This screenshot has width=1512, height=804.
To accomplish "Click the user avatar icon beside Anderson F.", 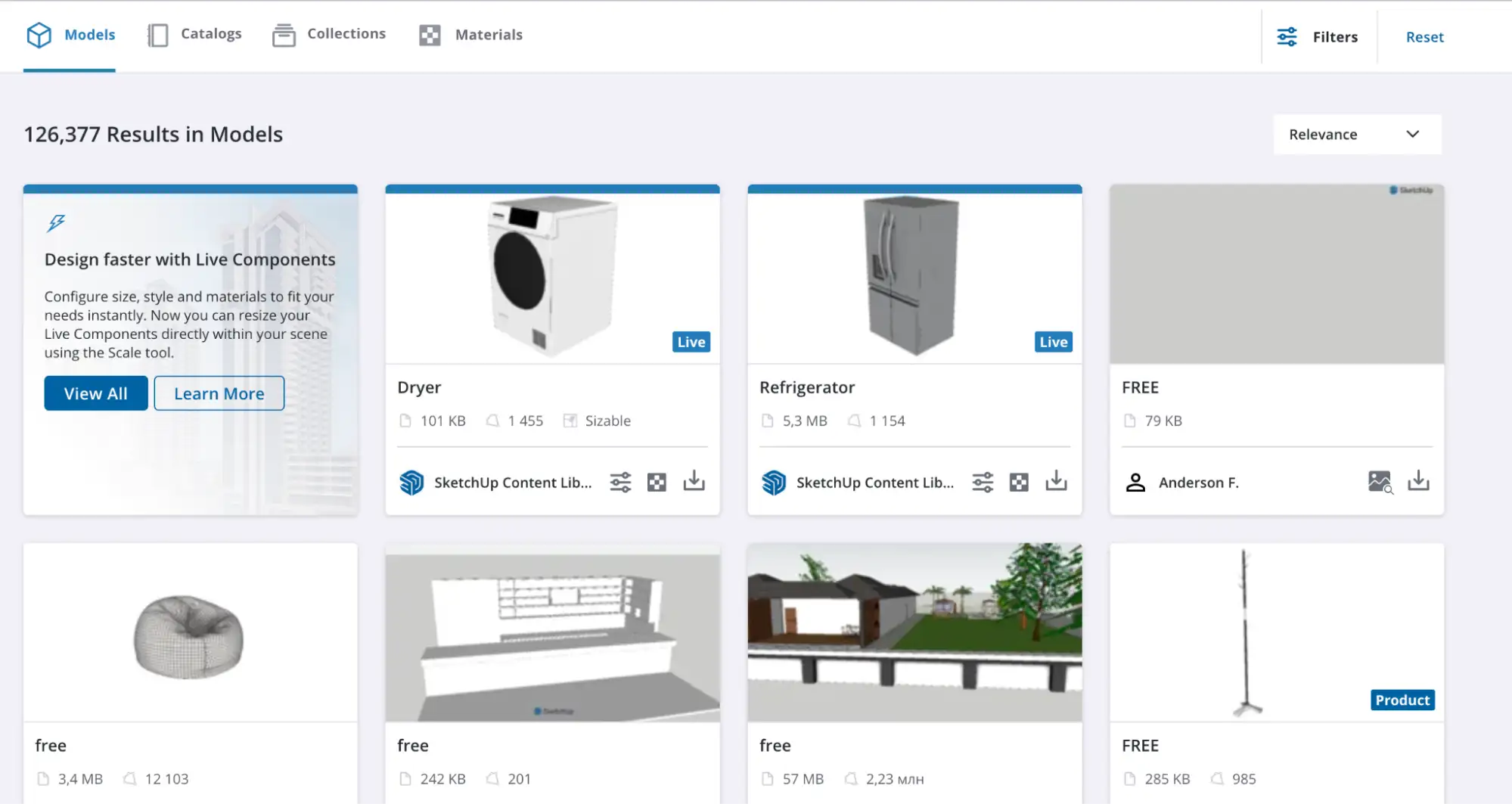I will click(x=1135, y=483).
